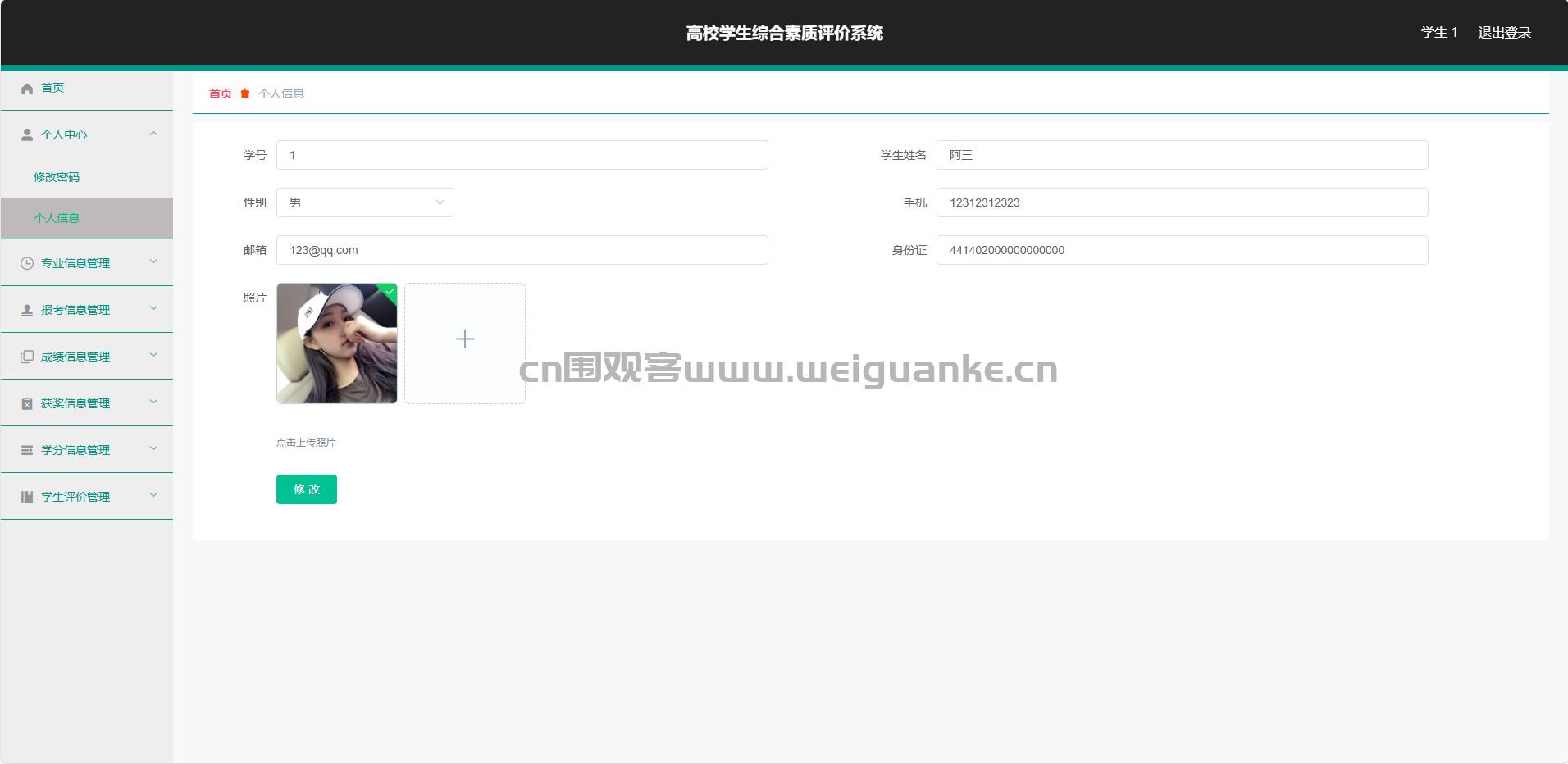This screenshot has height=764, width=1568.
Task: Click the uploaded photo thumbnail
Action: pos(337,343)
